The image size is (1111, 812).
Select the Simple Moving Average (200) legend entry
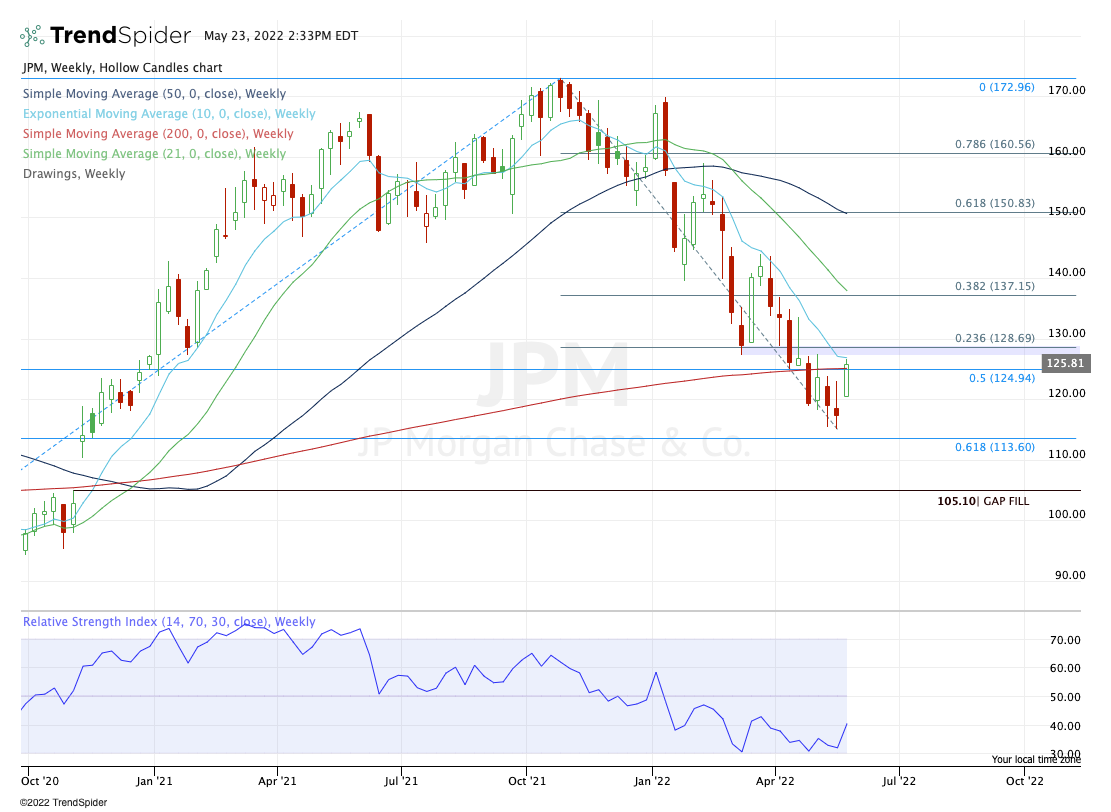158,133
